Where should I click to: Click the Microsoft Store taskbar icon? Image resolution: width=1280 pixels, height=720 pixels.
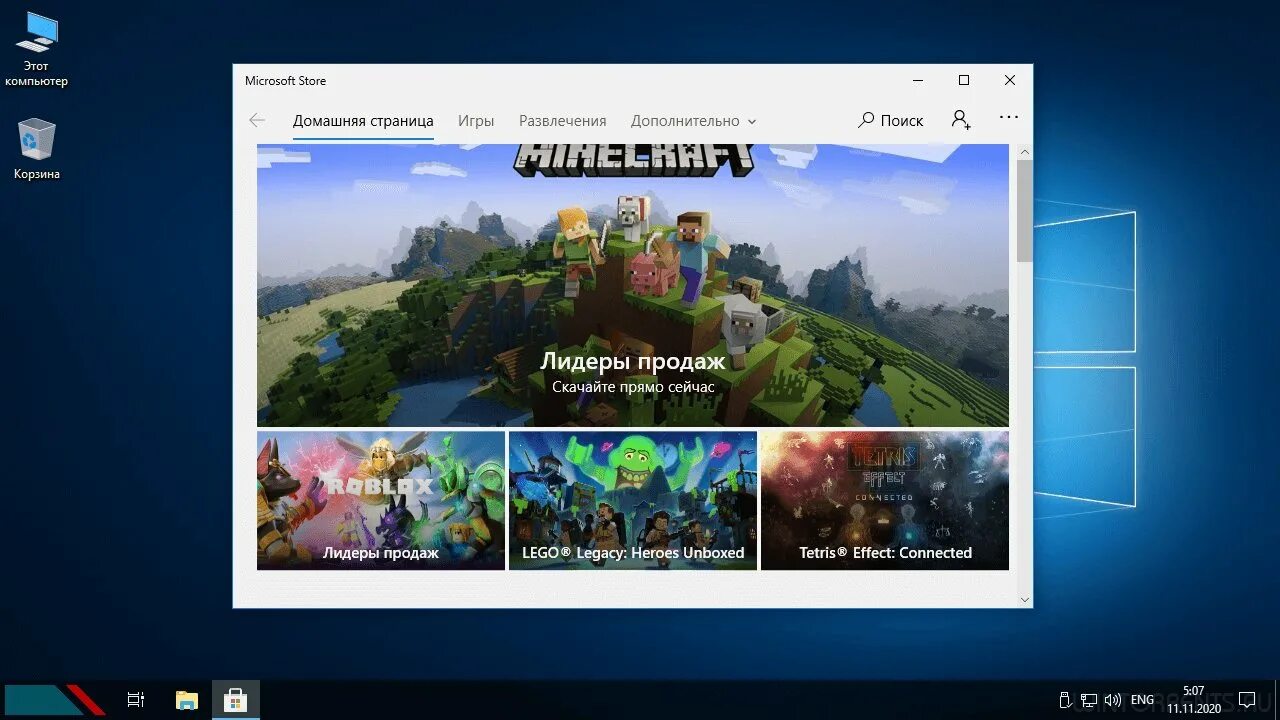point(236,700)
